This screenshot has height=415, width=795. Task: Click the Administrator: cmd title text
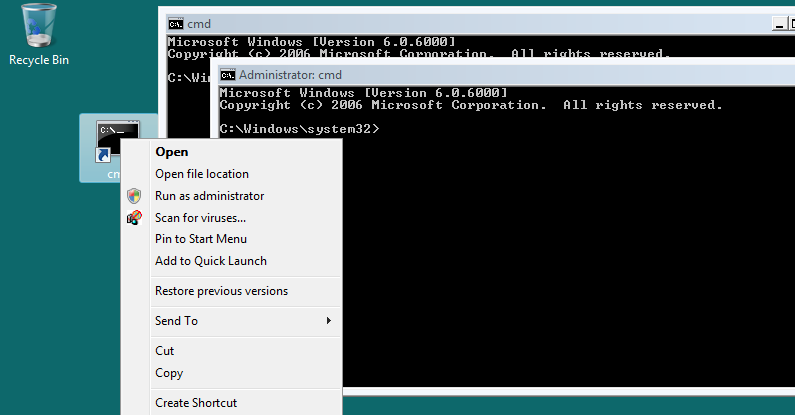(x=290, y=75)
